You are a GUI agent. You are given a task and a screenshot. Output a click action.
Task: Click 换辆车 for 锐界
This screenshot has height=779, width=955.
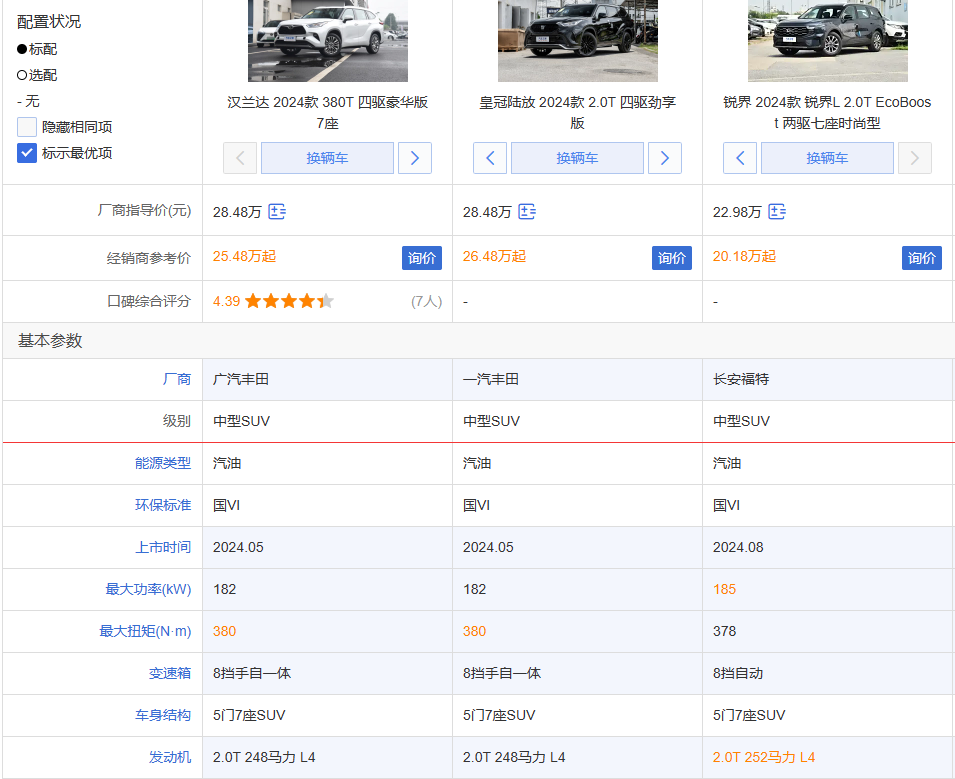(x=827, y=158)
